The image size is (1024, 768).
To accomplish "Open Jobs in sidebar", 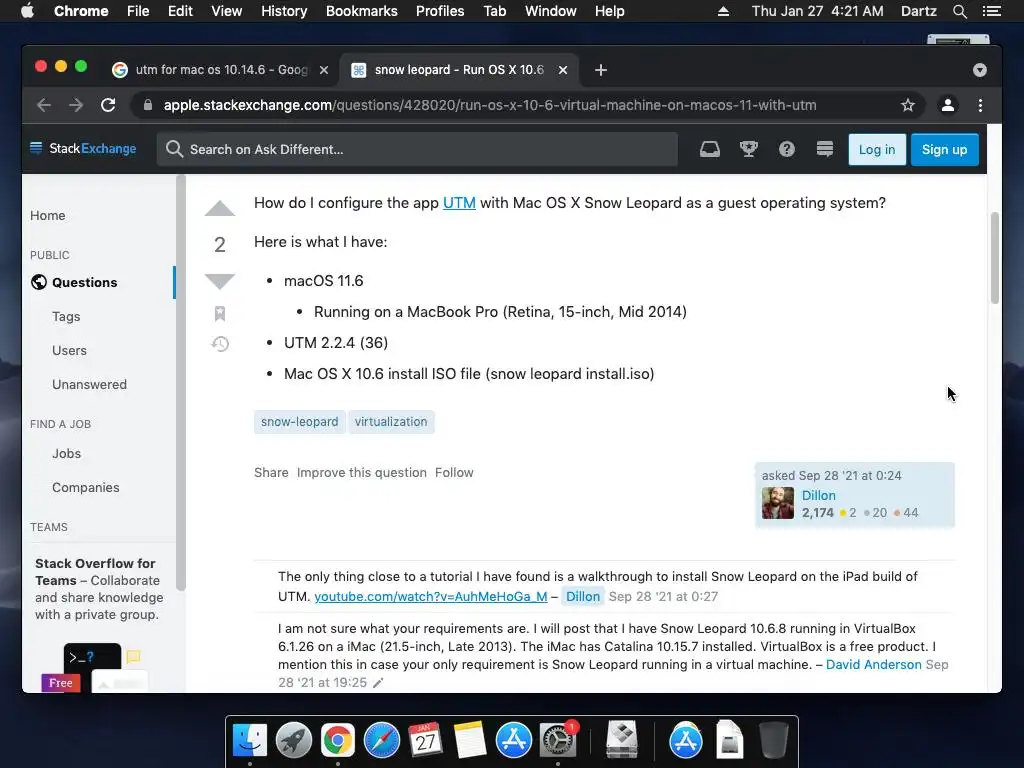I will click(67, 453).
